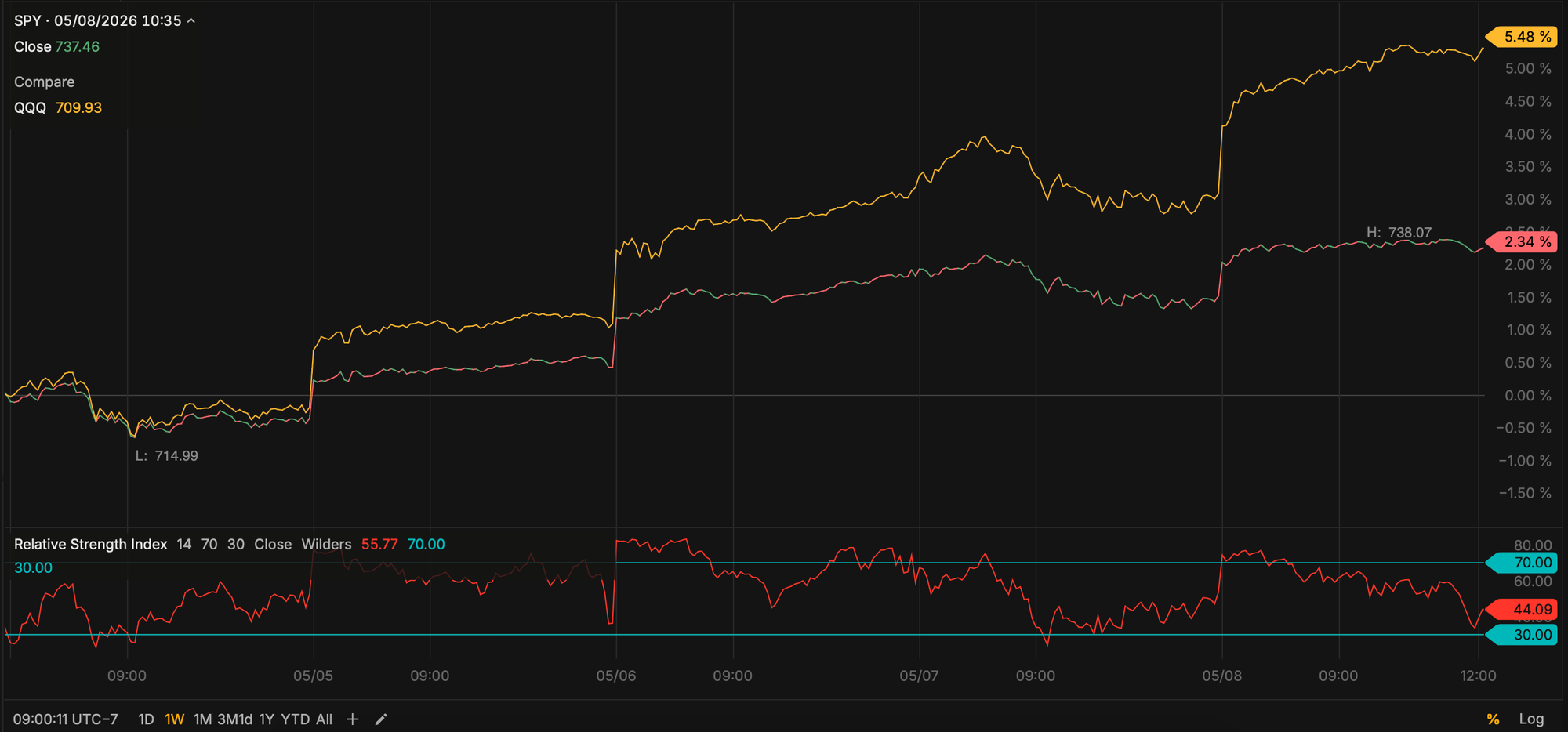Toggle Log scale mode
This screenshot has height=732, width=1568.
click(1531, 719)
